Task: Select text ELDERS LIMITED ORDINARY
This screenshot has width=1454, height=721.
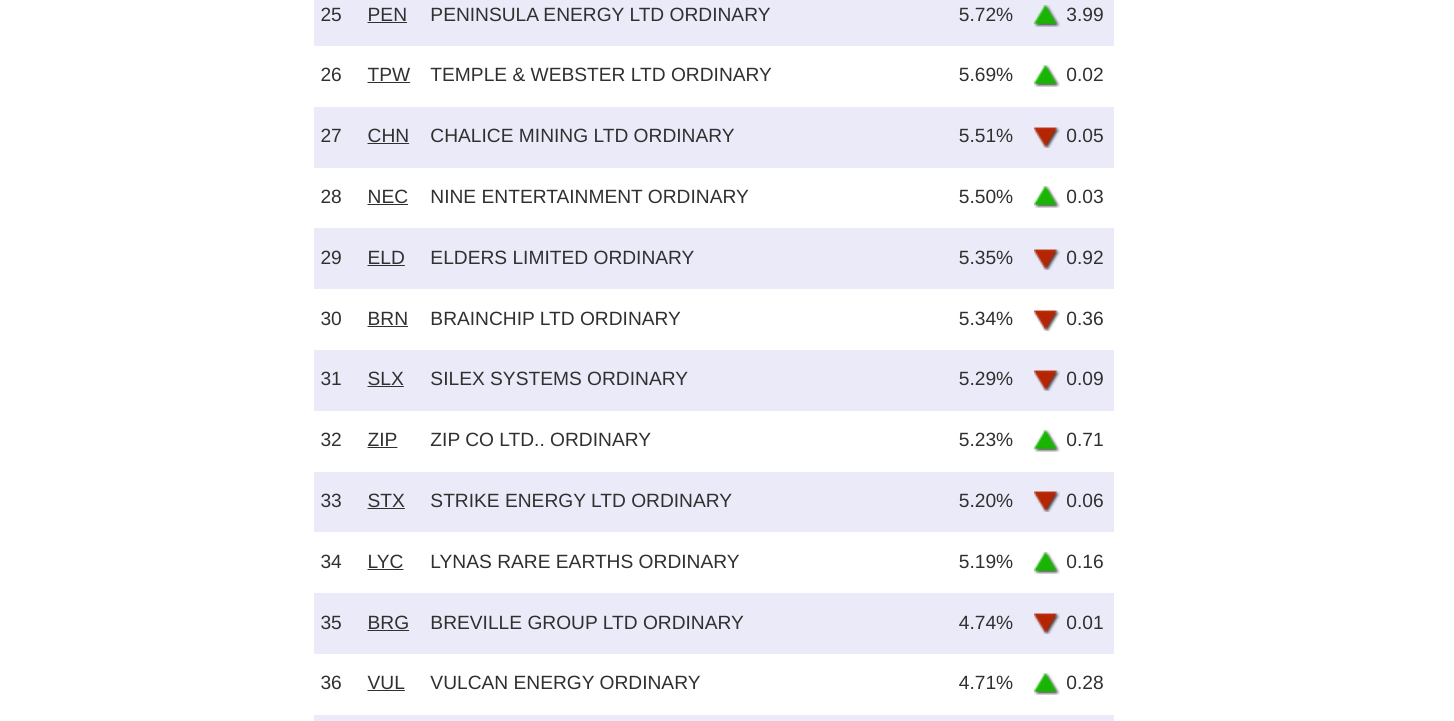Action: (562, 258)
